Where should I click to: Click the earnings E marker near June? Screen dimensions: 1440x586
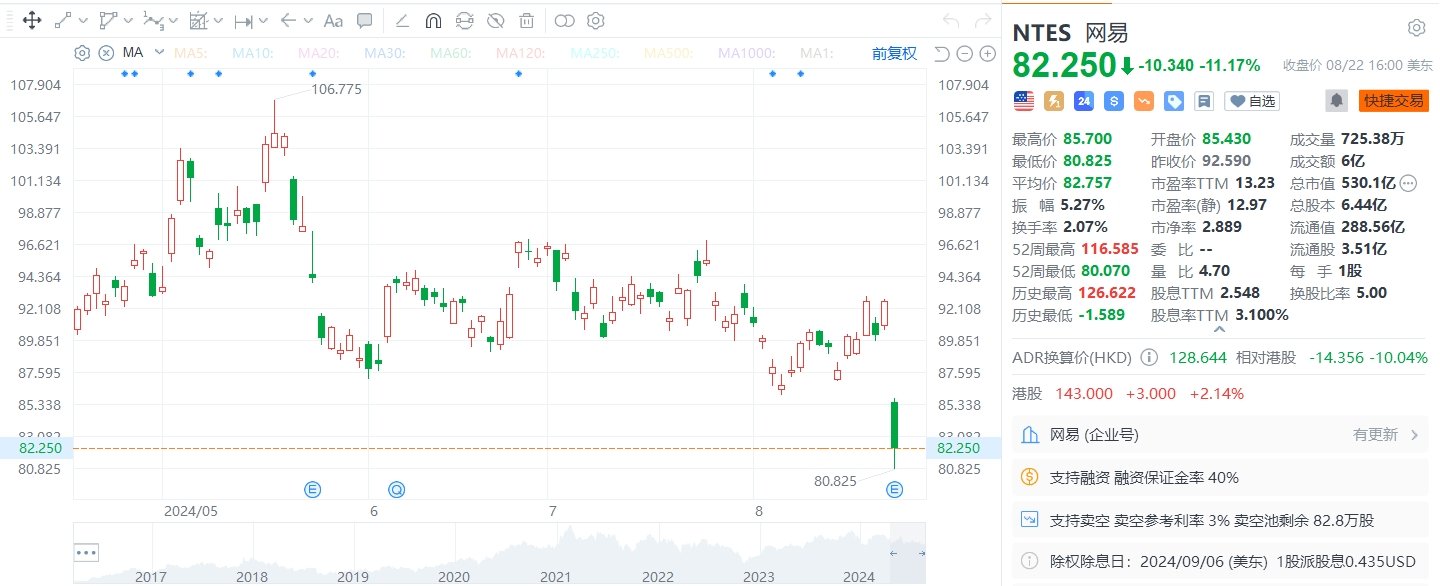click(312, 489)
